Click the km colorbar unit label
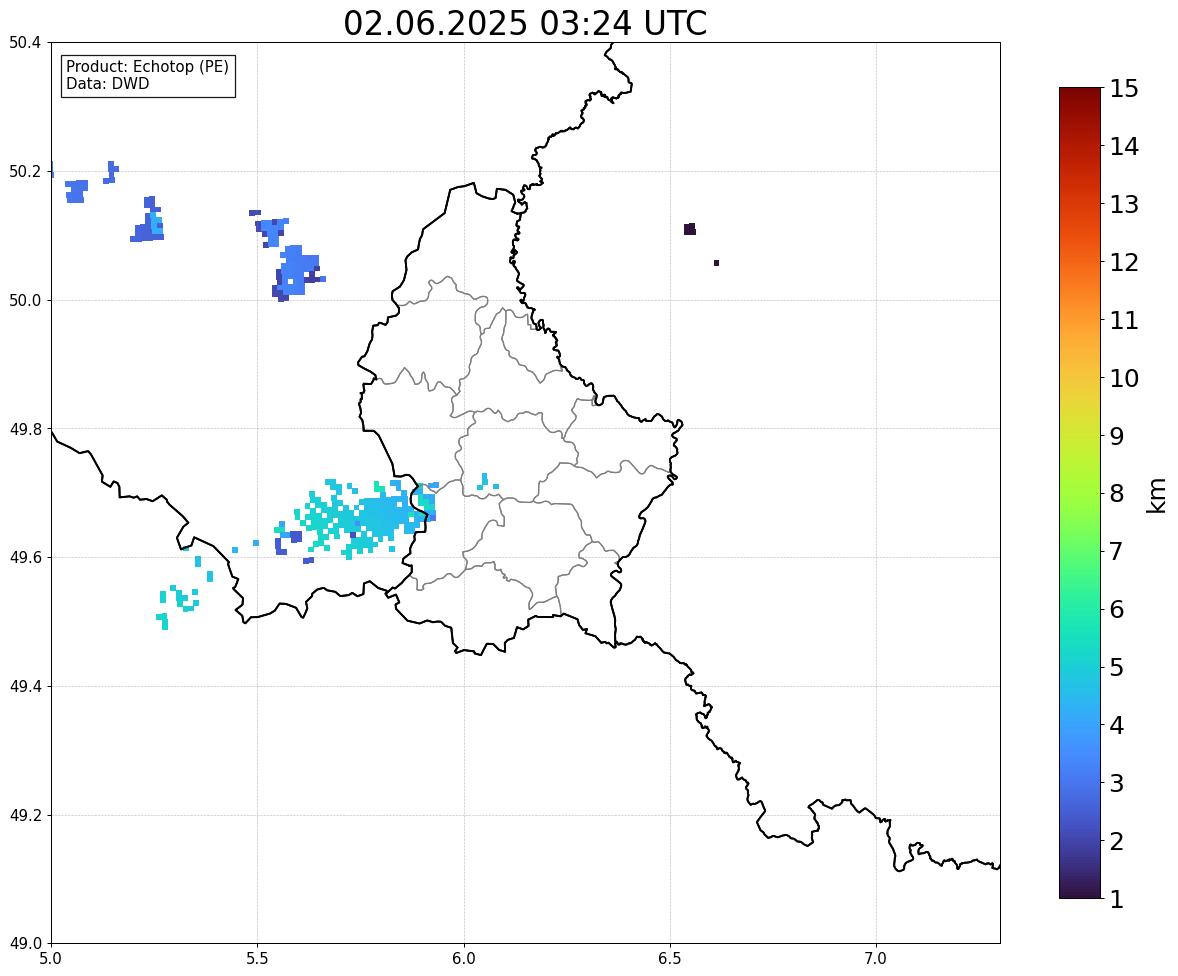Viewport: 1178px width, 976px height. [x=1156, y=494]
